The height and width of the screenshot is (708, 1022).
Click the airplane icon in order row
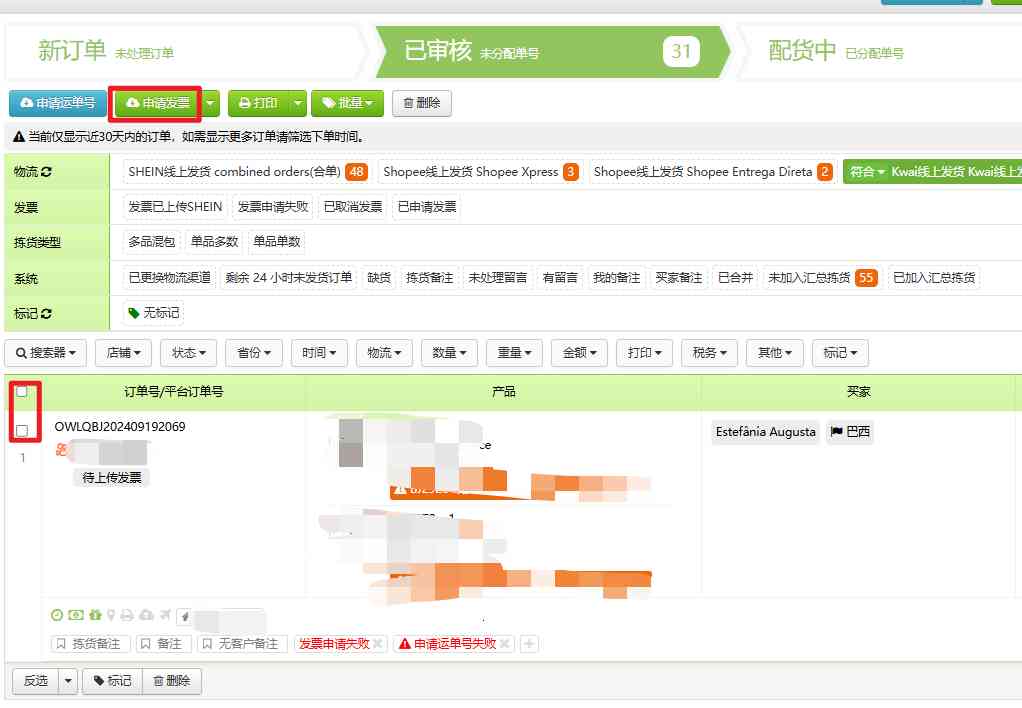[164, 614]
